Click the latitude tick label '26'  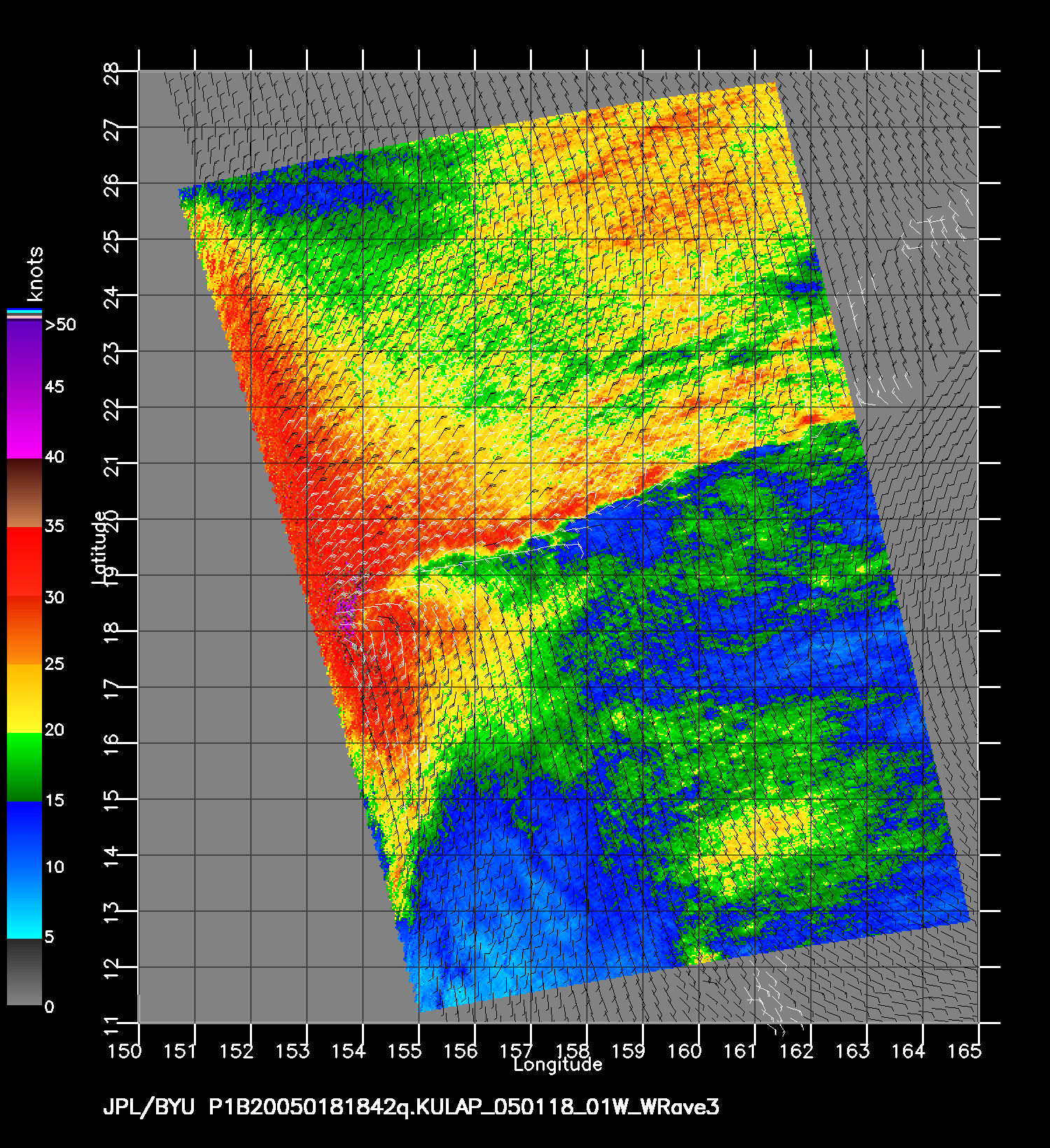point(112,185)
